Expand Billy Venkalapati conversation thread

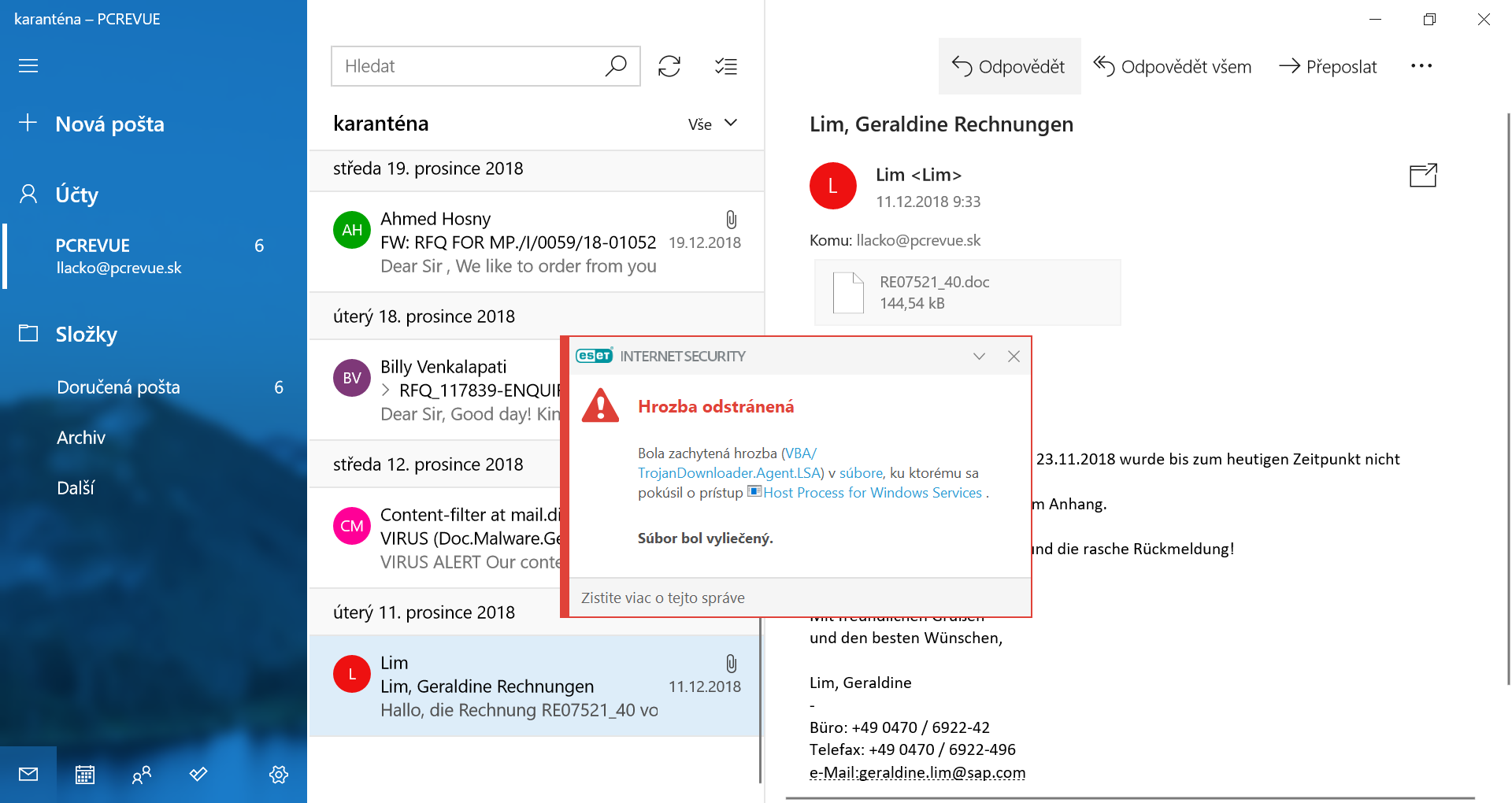click(x=386, y=390)
